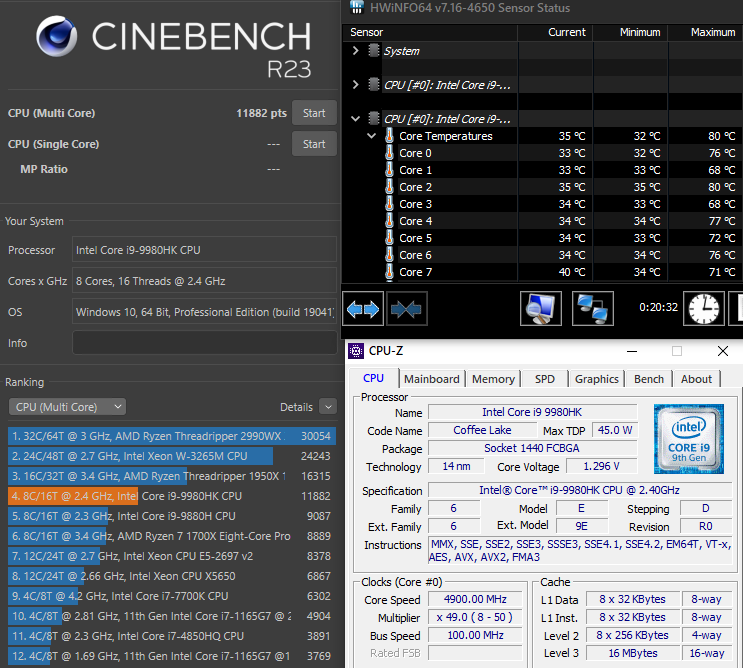Select ranking row 9 Core i7-7700K

coord(172,596)
